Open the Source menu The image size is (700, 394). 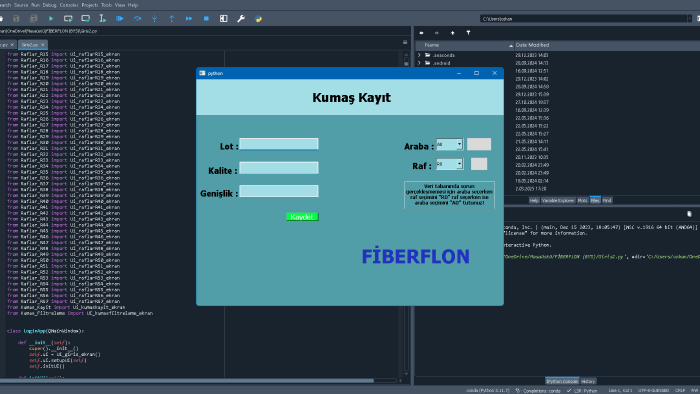pos(21,5)
